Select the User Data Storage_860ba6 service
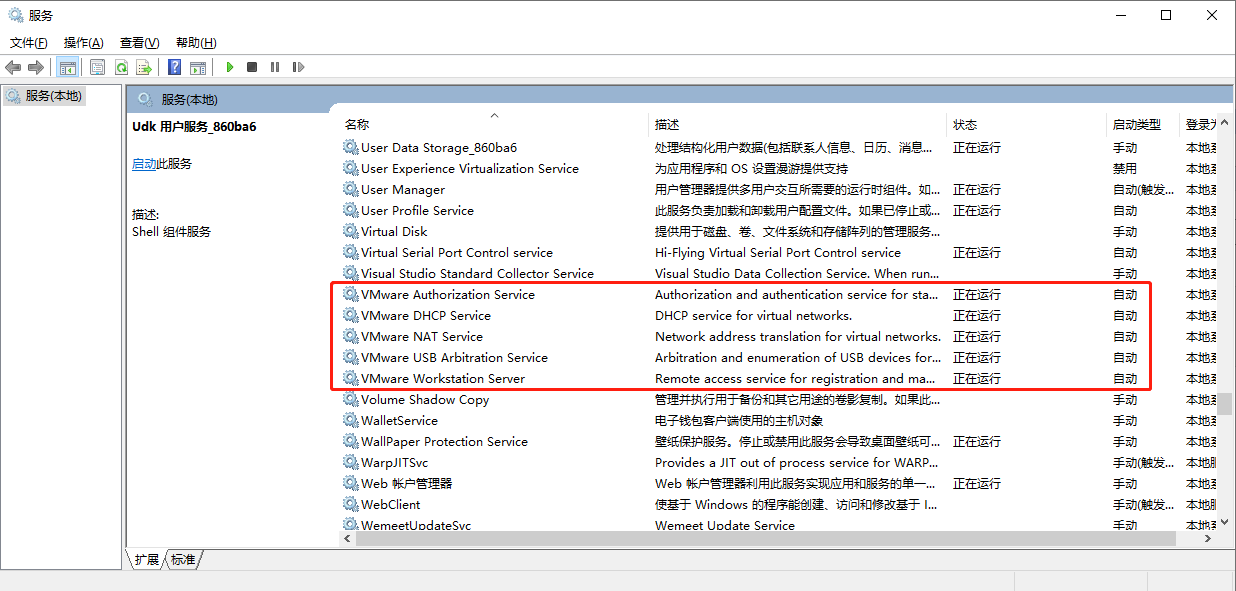 [439, 147]
